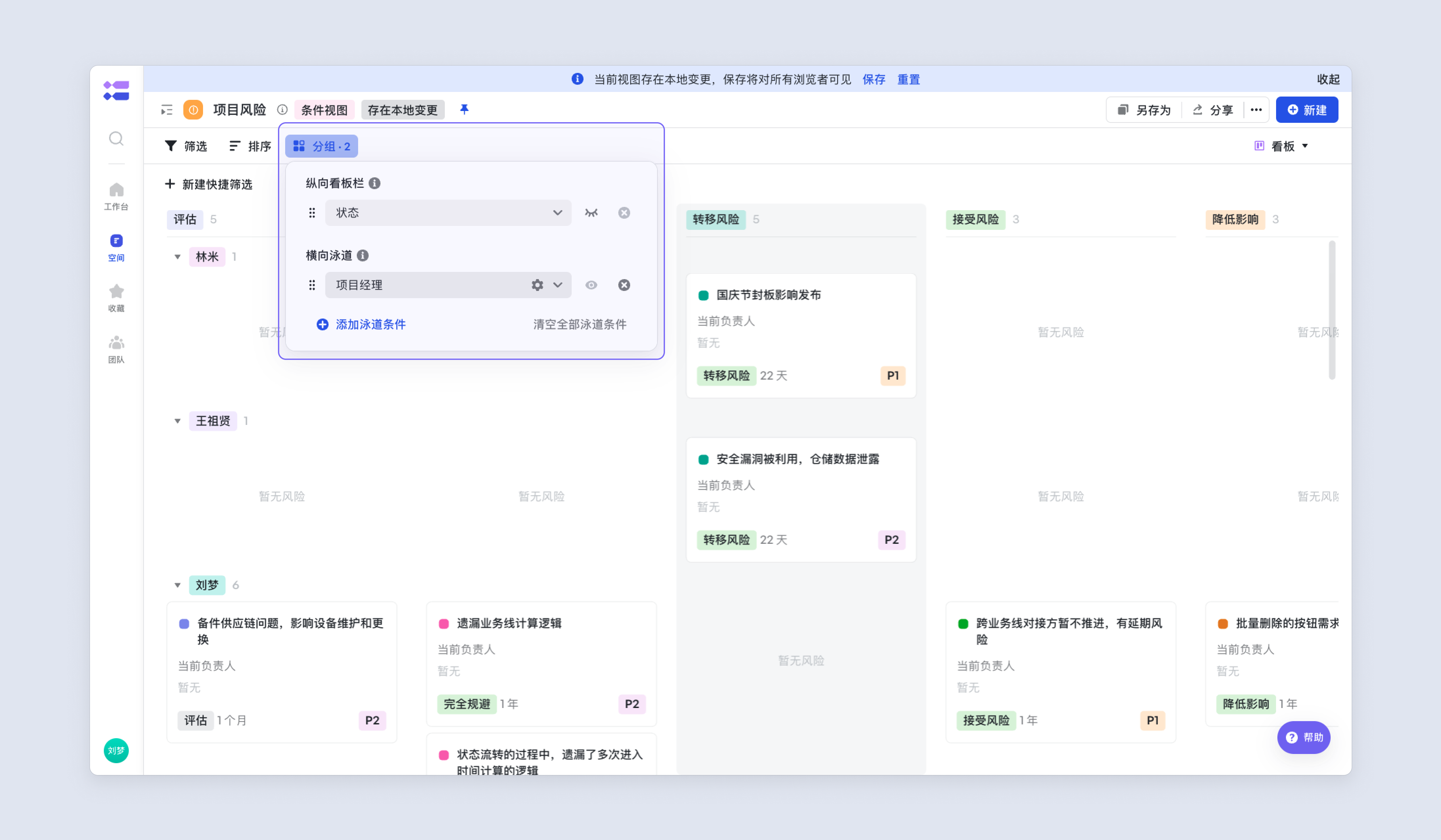Screen dimensions: 1441x840
Task: Open 团队 in the sidebar
Action: pos(116,350)
